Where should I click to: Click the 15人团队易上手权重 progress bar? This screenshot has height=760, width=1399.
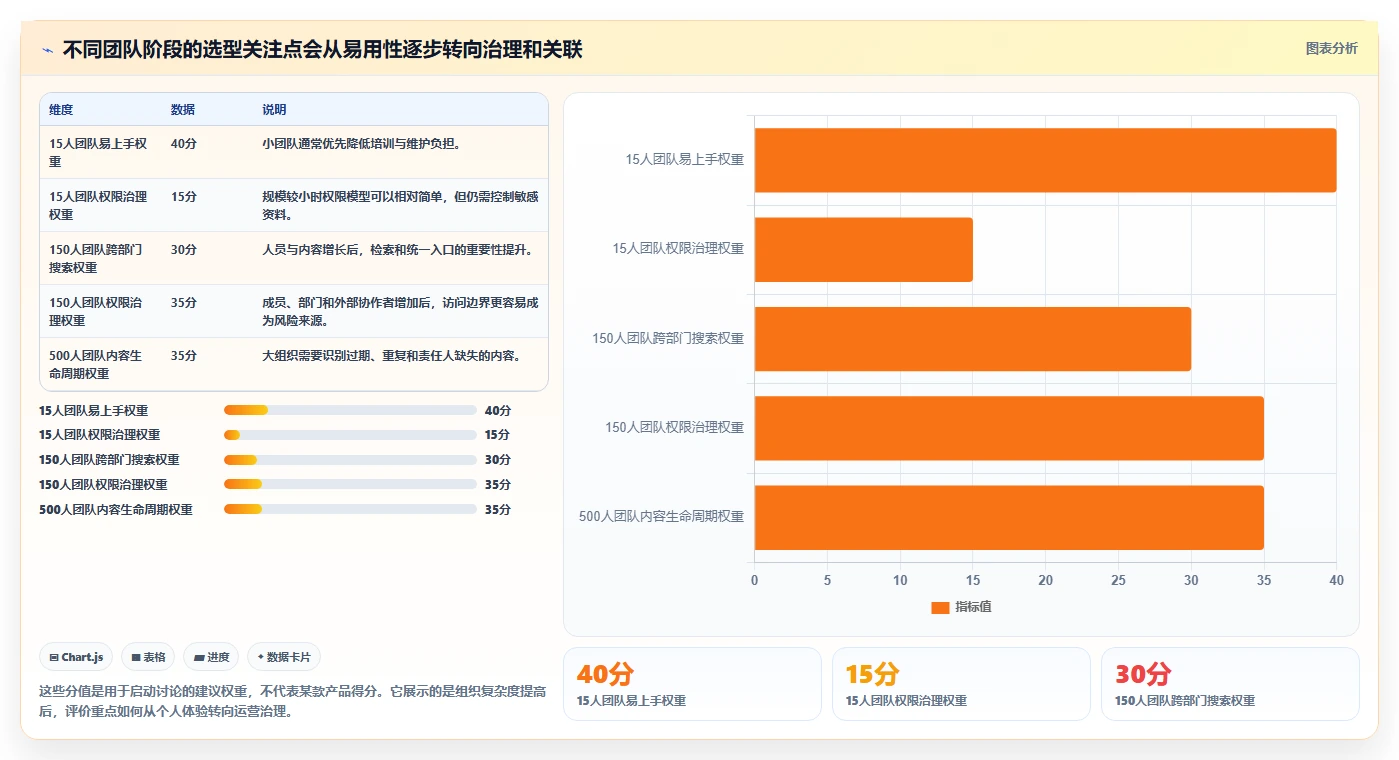[350, 410]
